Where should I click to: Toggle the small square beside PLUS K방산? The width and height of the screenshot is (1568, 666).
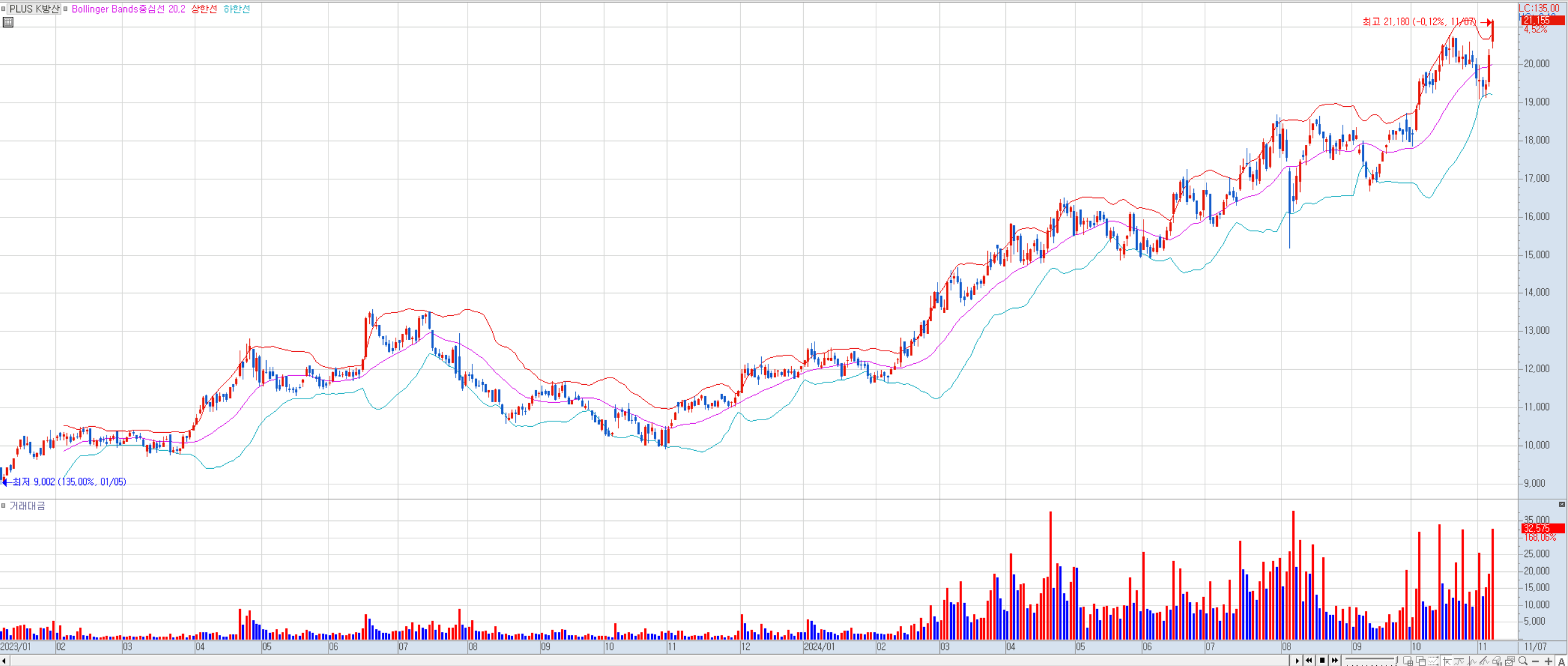pyautogui.click(x=3, y=9)
